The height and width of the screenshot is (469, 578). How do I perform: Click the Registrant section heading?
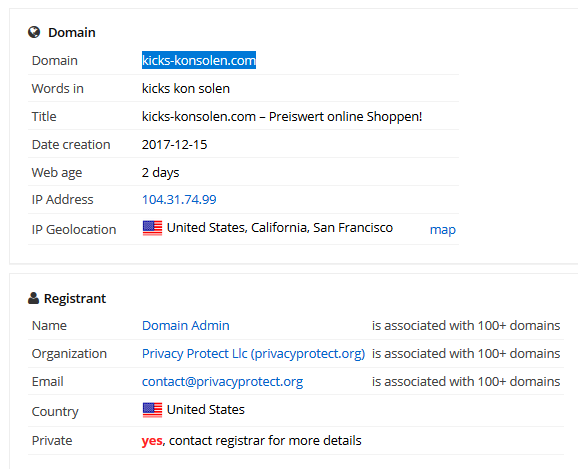(x=75, y=298)
